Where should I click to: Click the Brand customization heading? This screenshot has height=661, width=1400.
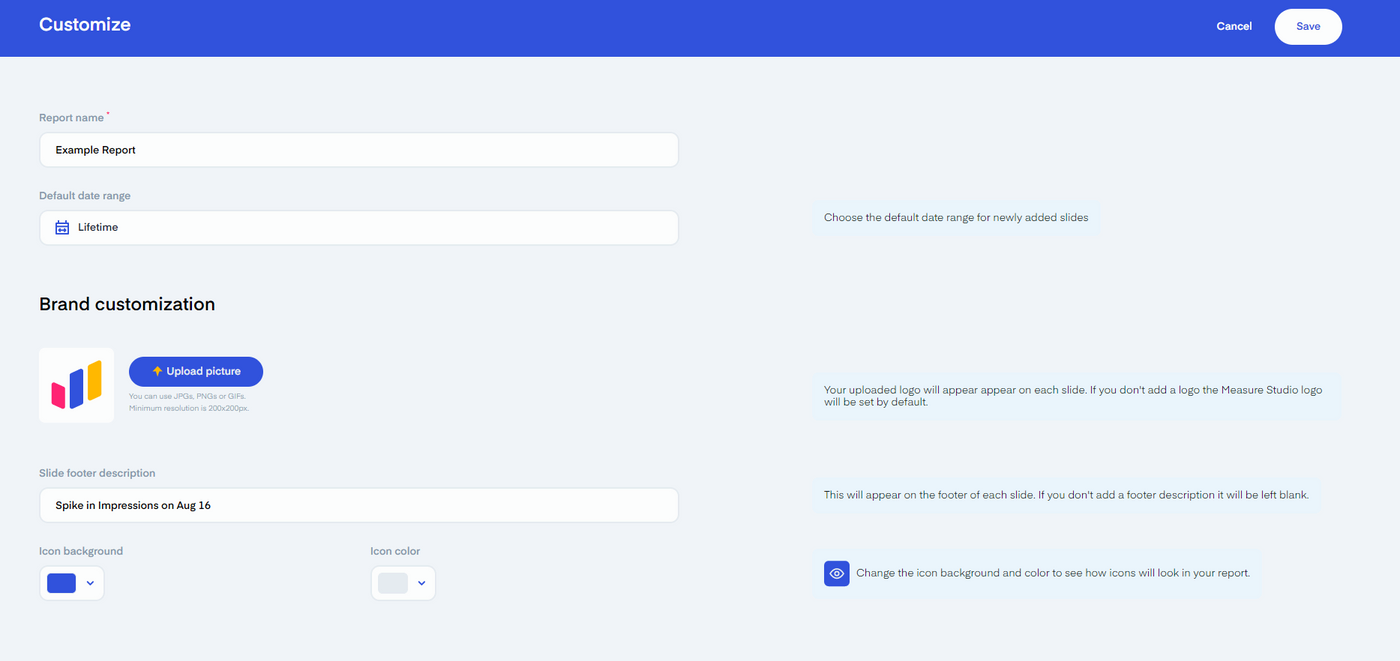(x=127, y=304)
